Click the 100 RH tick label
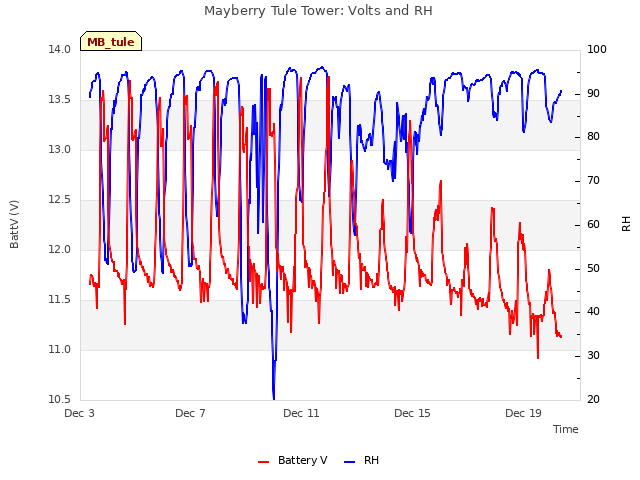This screenshot has width=640, height=480. coord(597,49)
